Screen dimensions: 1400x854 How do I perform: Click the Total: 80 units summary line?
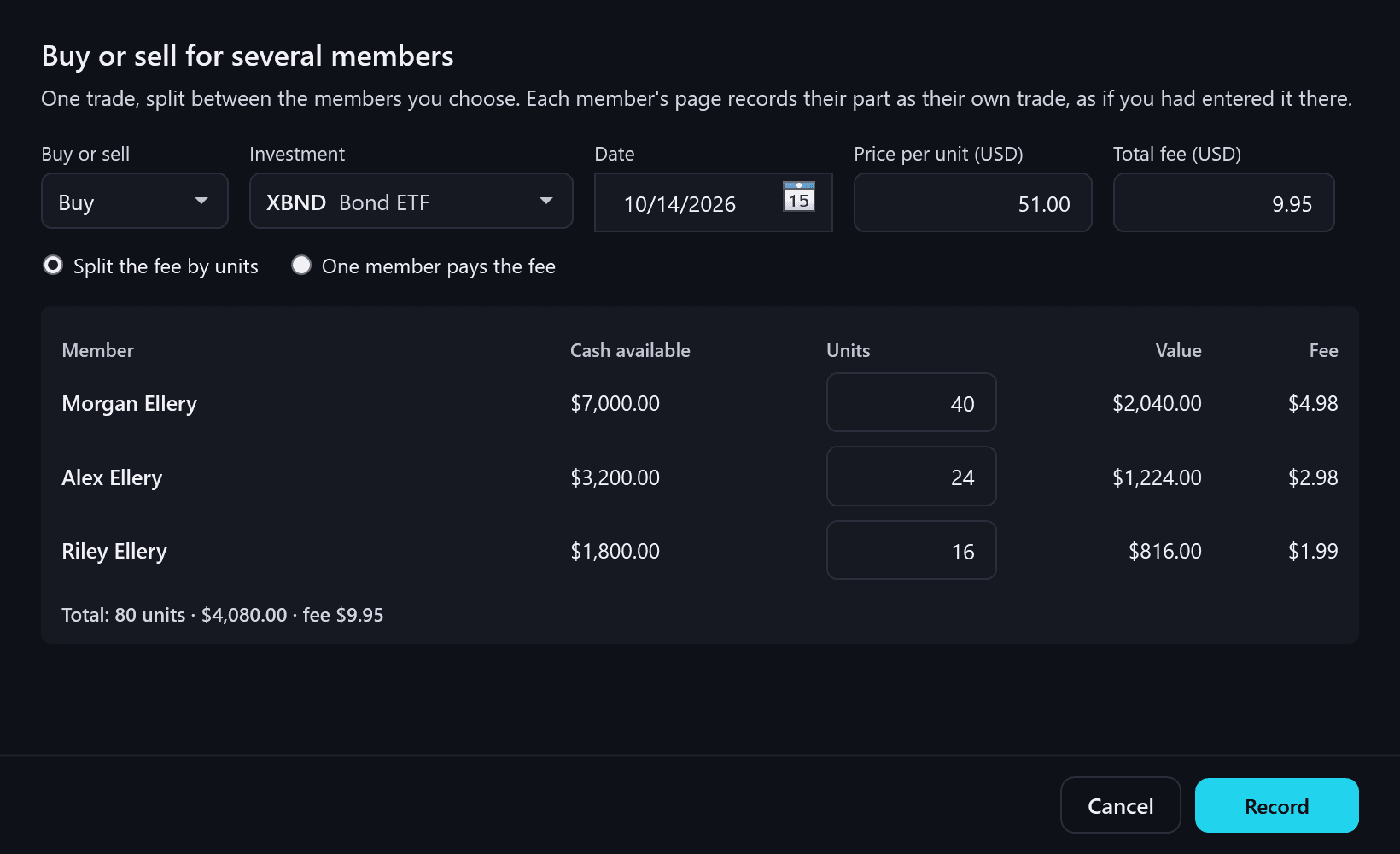pos(223,615)
